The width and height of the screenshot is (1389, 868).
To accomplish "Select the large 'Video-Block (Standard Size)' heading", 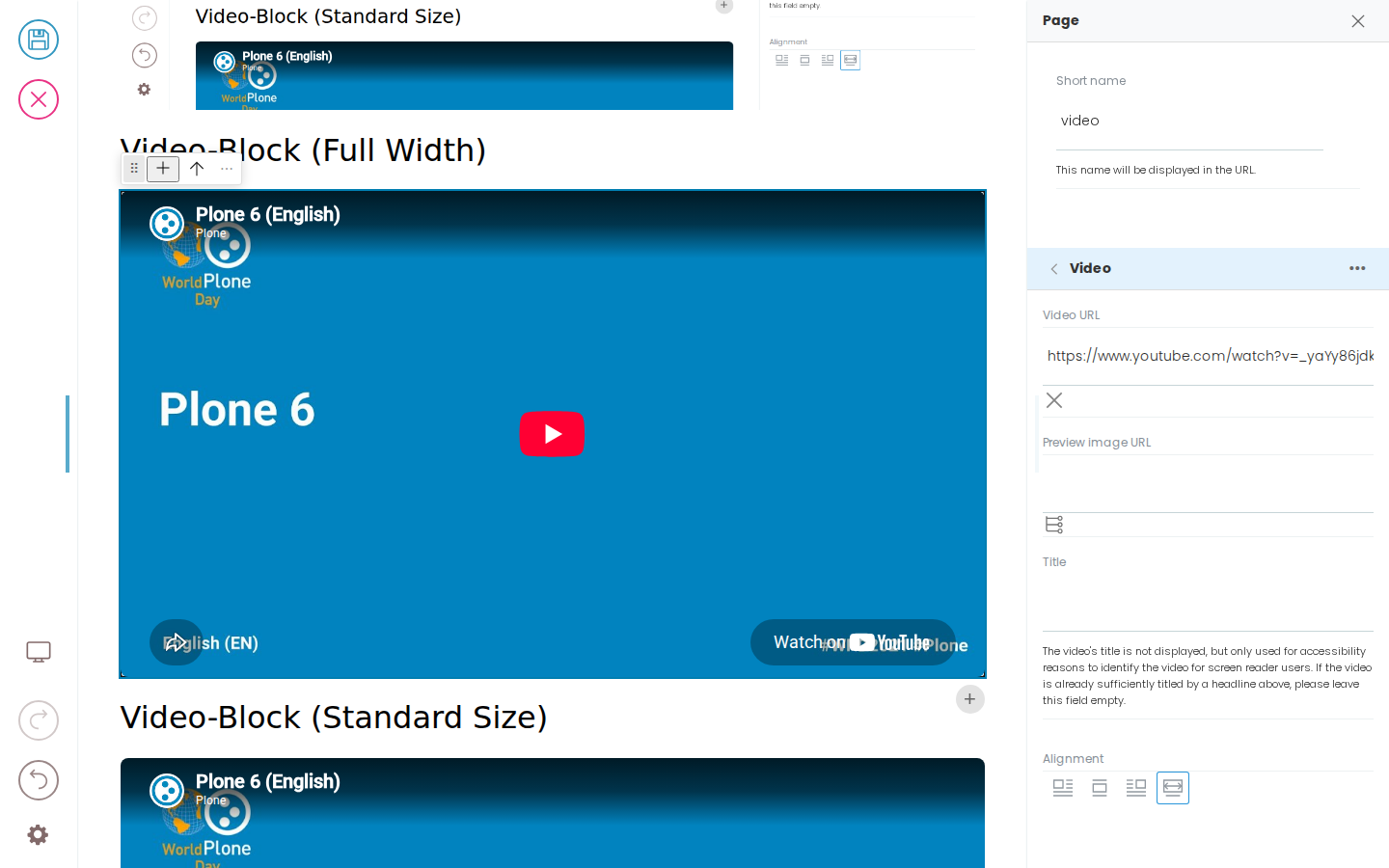I will [x=334, y=718].
